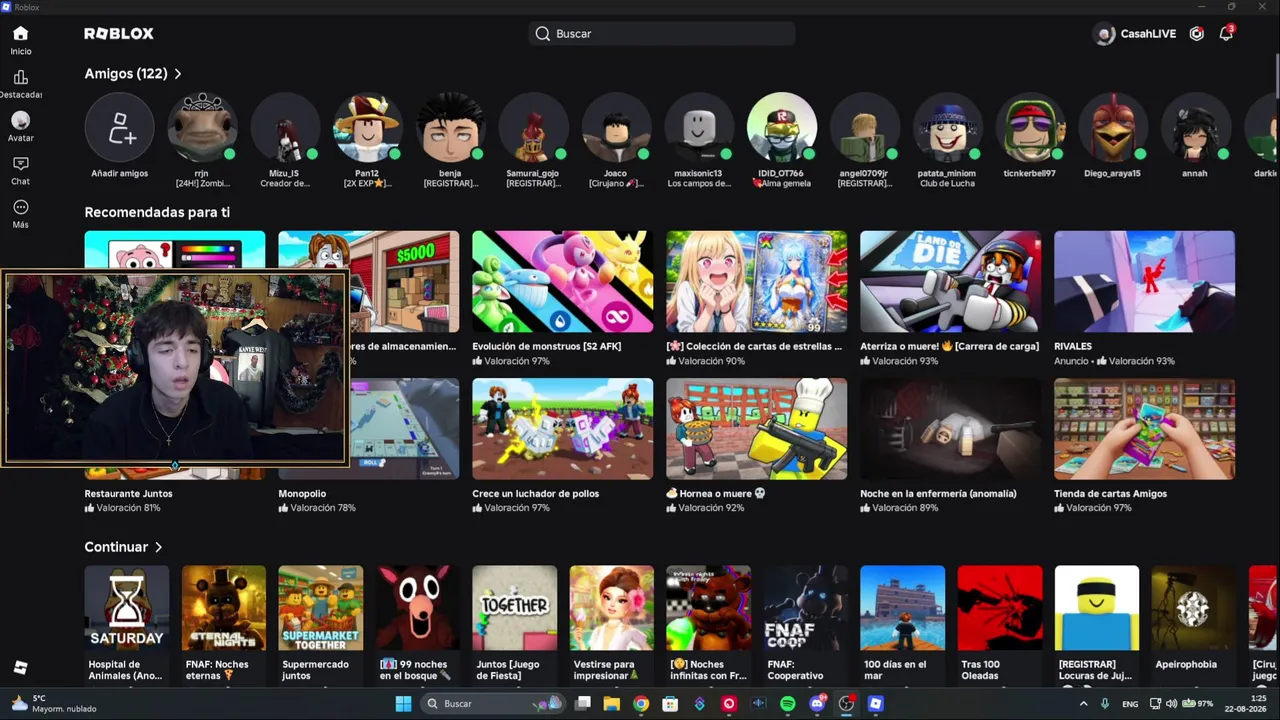This screenshot has height=720, width=1280.
Task: Open the Chat panel
Action: (20, 170)
